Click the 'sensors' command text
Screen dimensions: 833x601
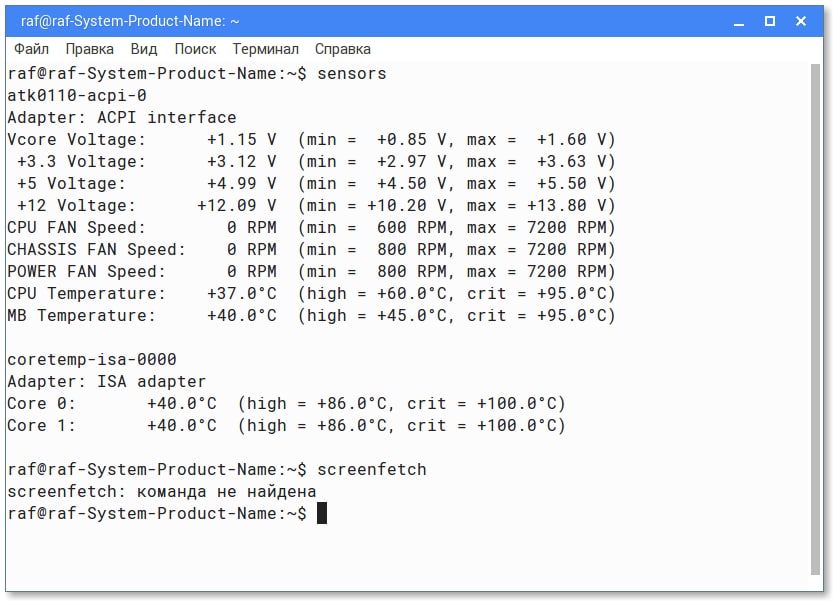(352, 73)
